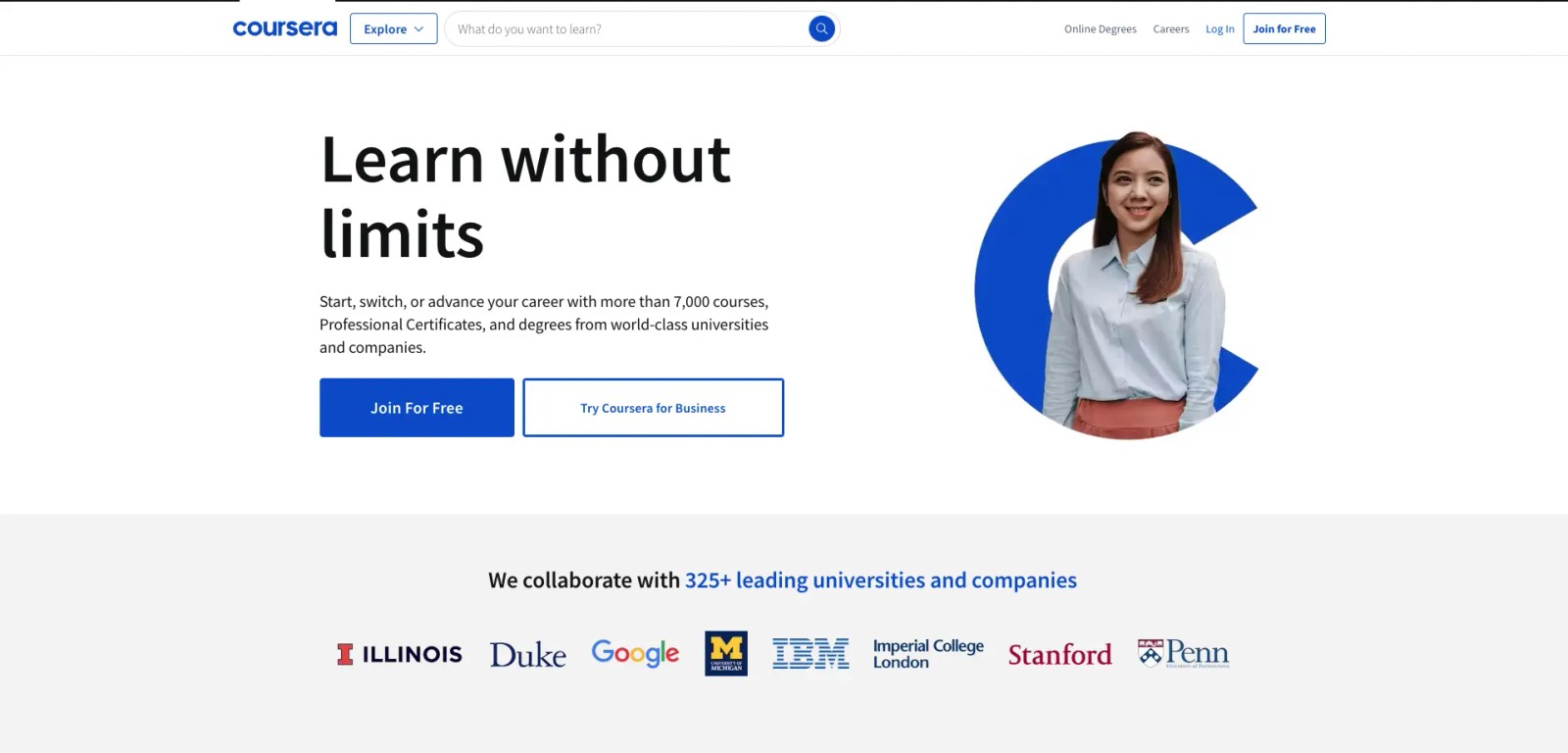
Task: Open the IBM partner logo
Action: click(x=810, y=653)
